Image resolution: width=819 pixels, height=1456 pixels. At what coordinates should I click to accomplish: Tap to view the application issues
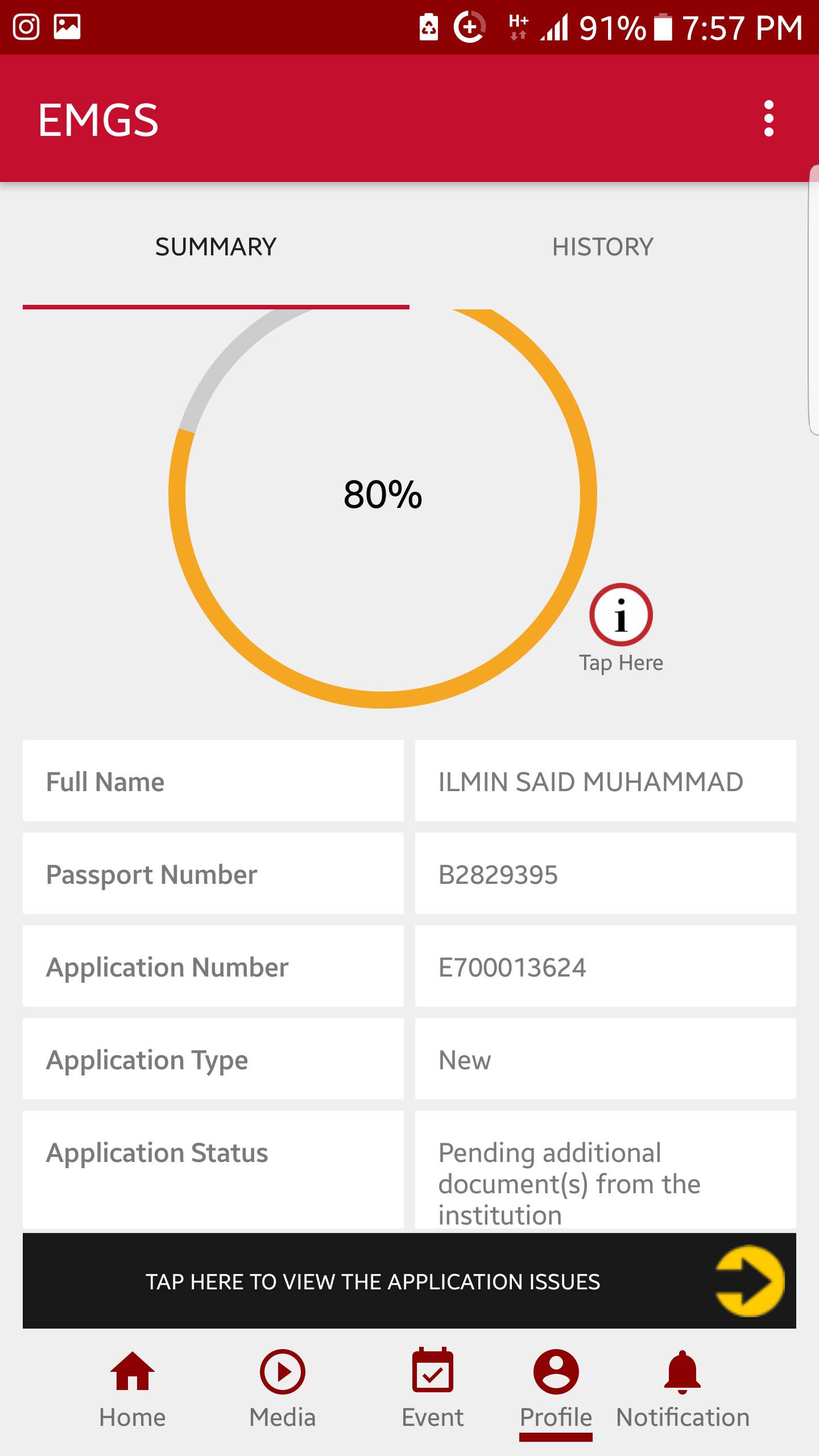373,1281
